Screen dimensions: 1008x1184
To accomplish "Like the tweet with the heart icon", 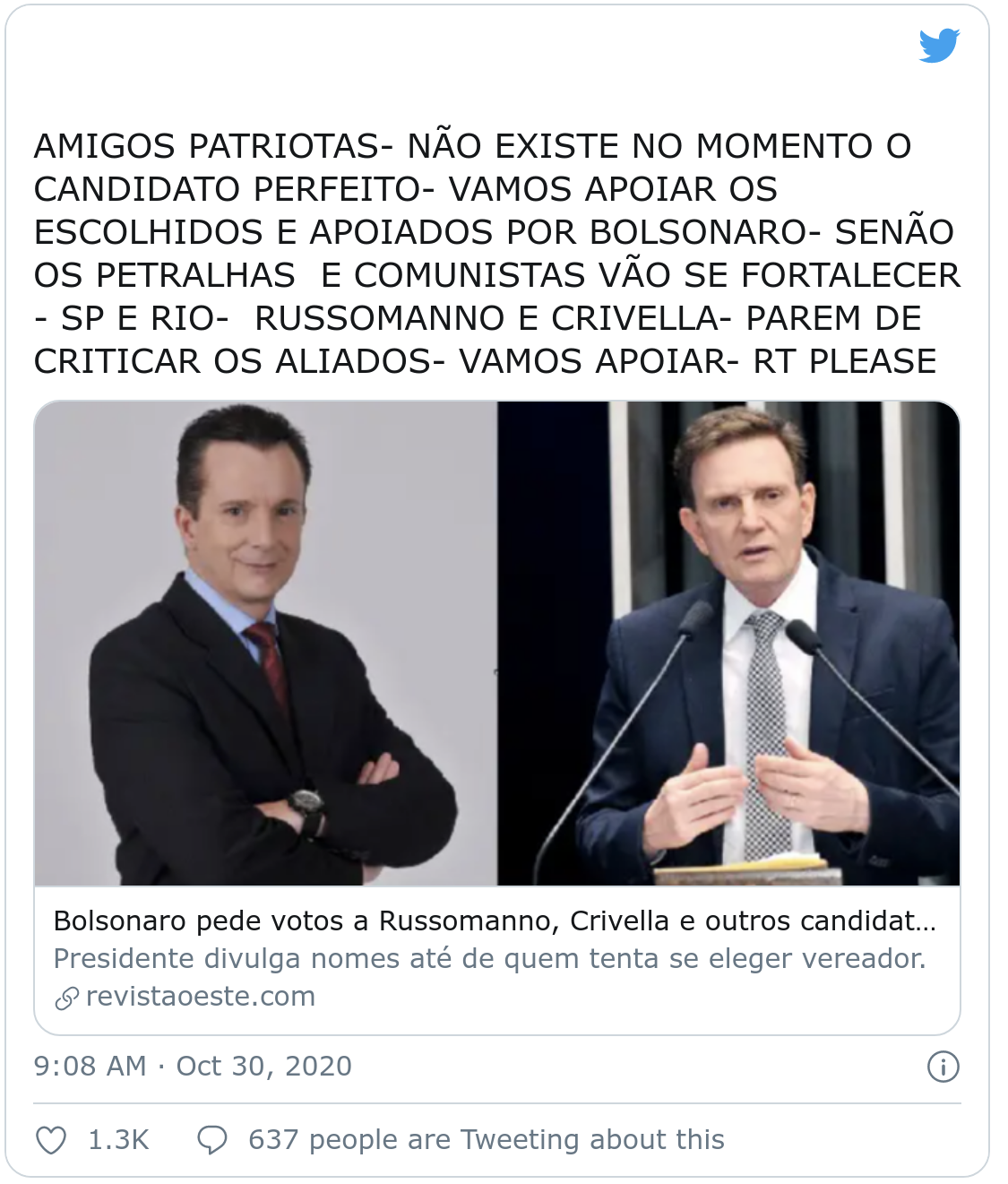I will (51, 1140).
